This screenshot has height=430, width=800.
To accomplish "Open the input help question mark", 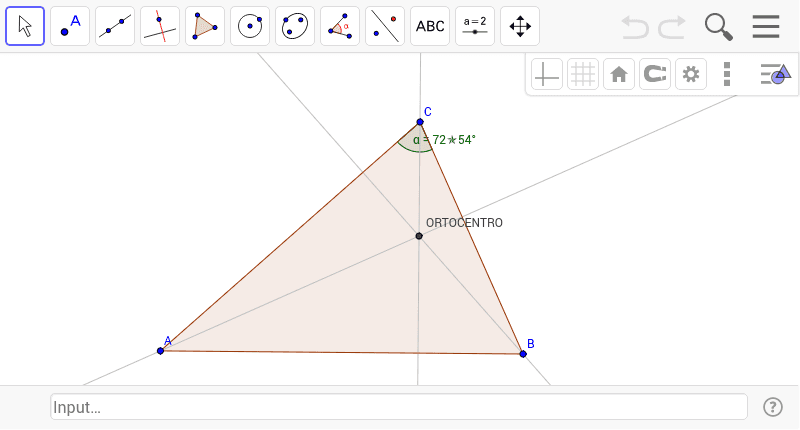I will tap(772, 407).
